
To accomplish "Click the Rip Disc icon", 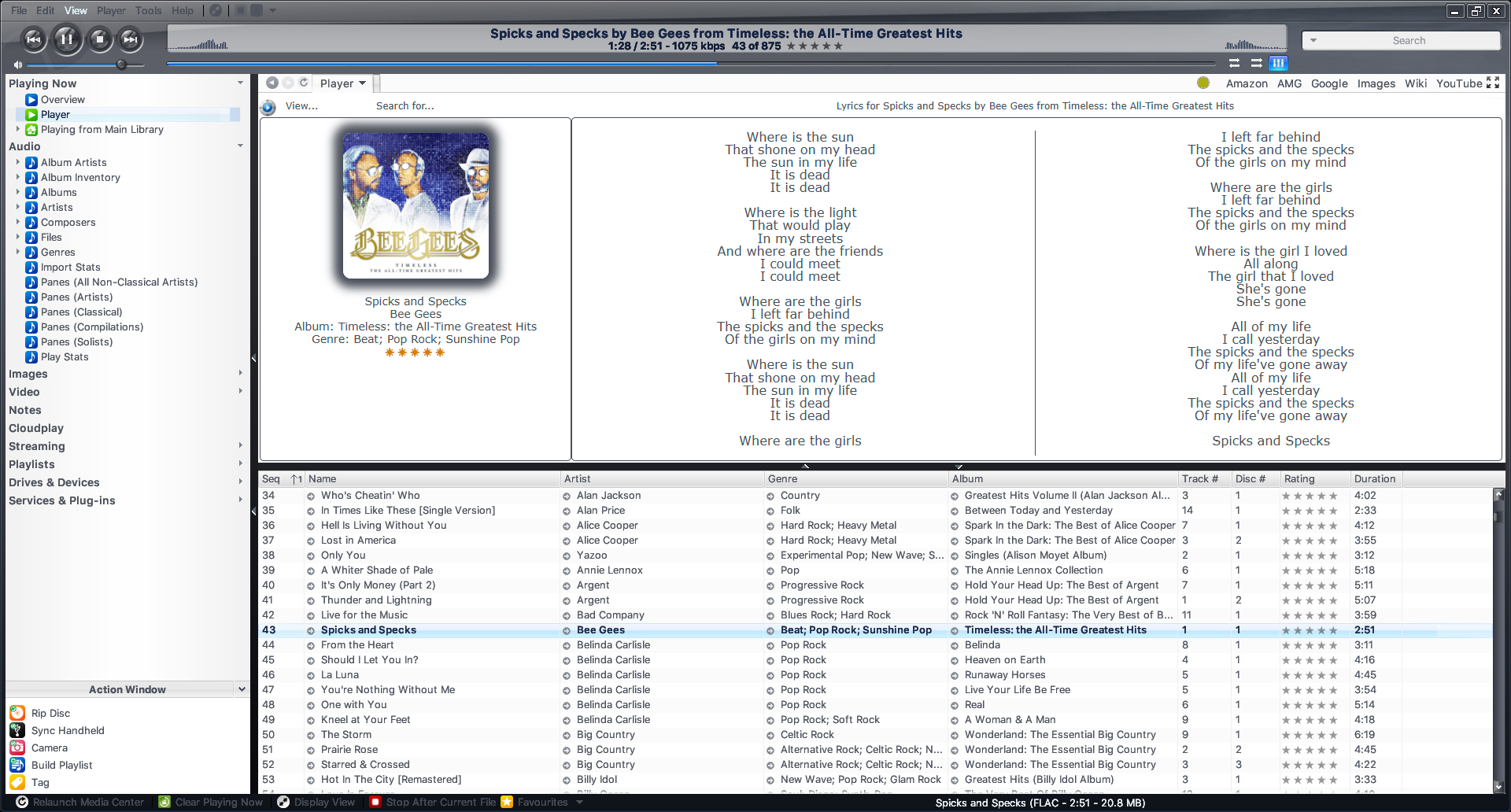I will tap(17, 713).
